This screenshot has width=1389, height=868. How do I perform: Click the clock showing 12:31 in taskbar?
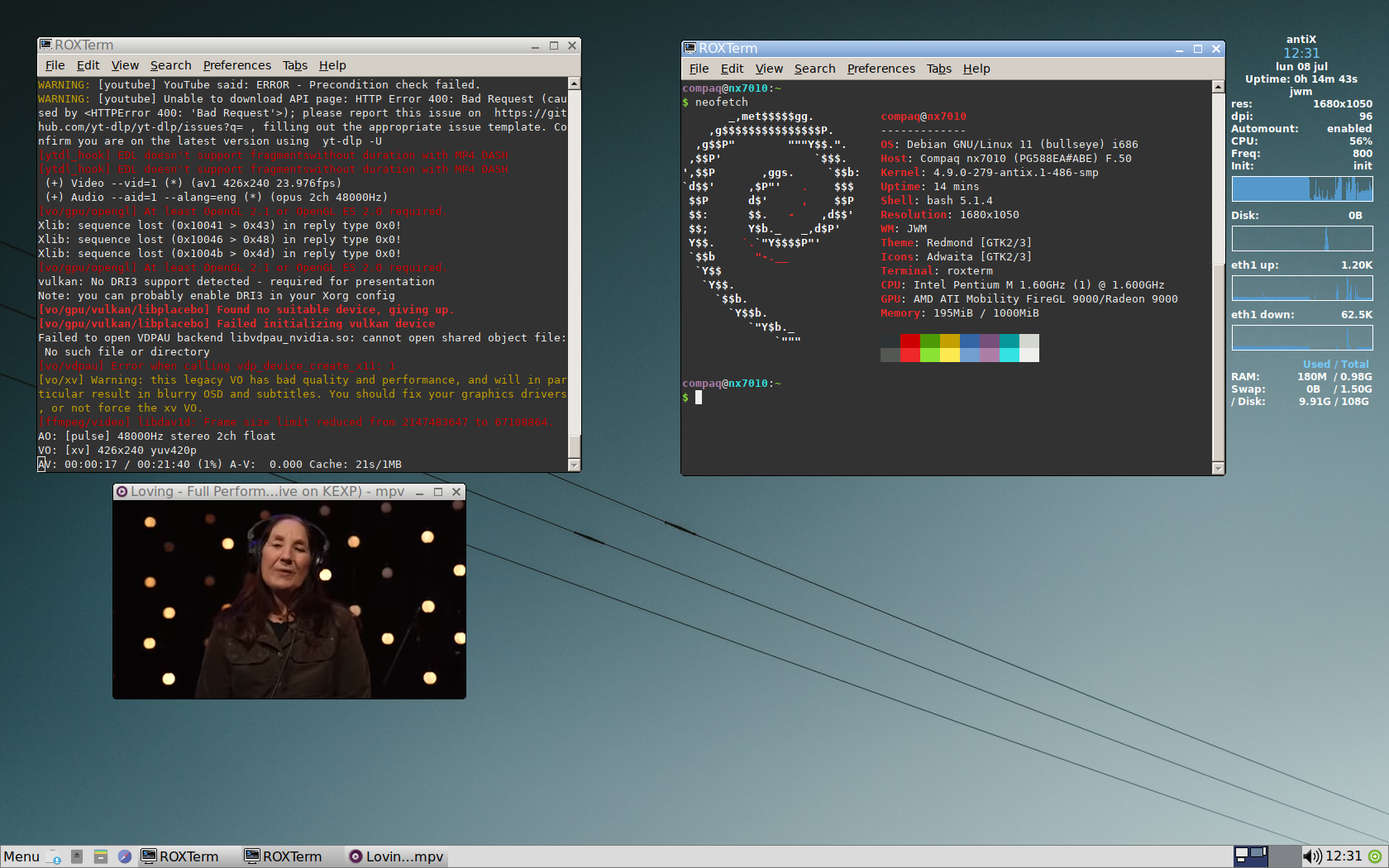(1344, 856)
